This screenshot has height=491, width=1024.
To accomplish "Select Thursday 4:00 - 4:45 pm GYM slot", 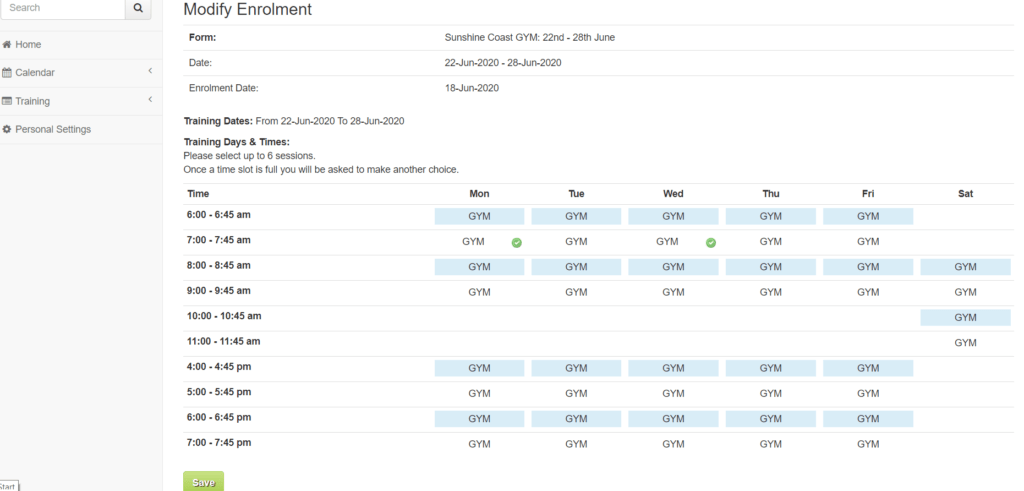I will click(x=771, y=368).
